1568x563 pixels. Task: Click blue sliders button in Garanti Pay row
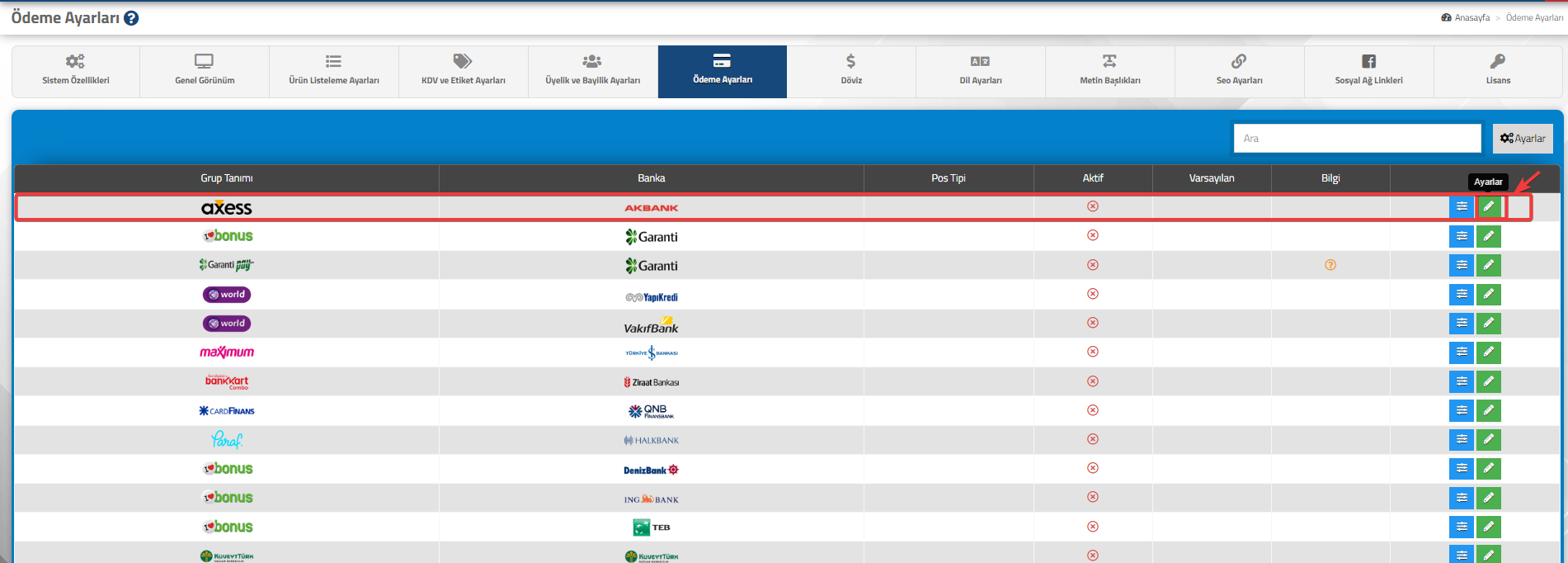1462,265
